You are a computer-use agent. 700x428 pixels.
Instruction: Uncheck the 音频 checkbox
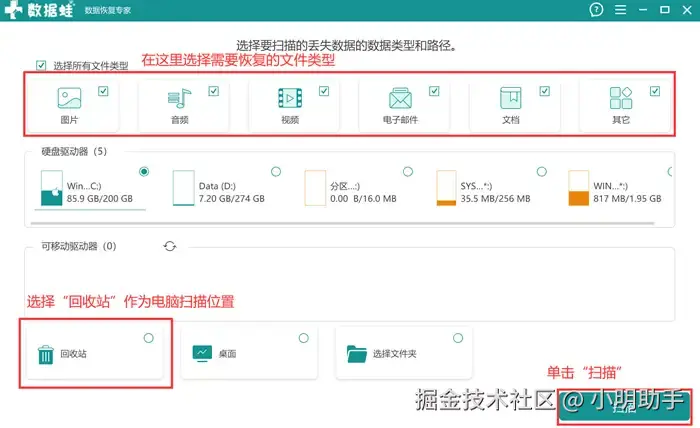[x=213, y=91]
